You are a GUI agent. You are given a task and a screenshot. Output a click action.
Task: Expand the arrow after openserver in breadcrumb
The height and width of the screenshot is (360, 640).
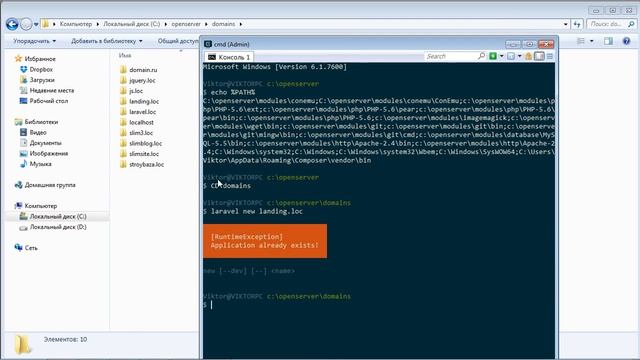(x=206, y=24)
